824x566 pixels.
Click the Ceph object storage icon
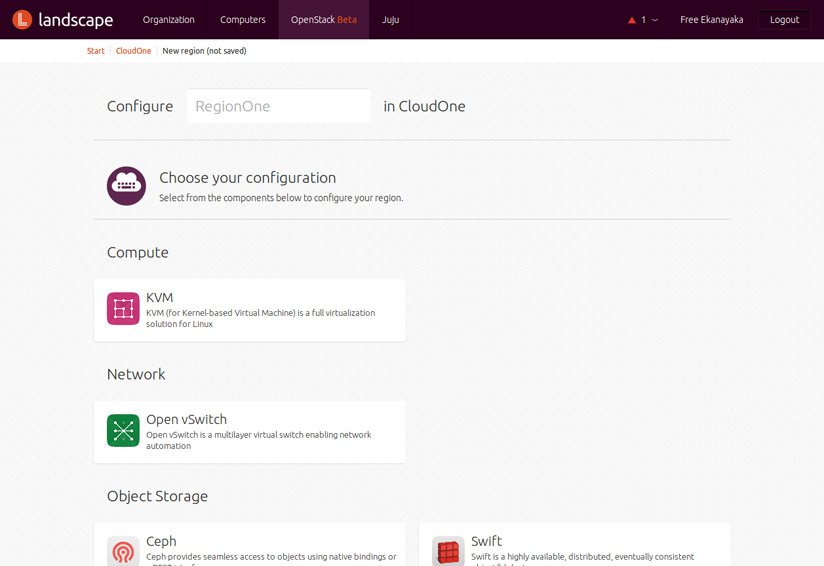[x=123, y=551]
